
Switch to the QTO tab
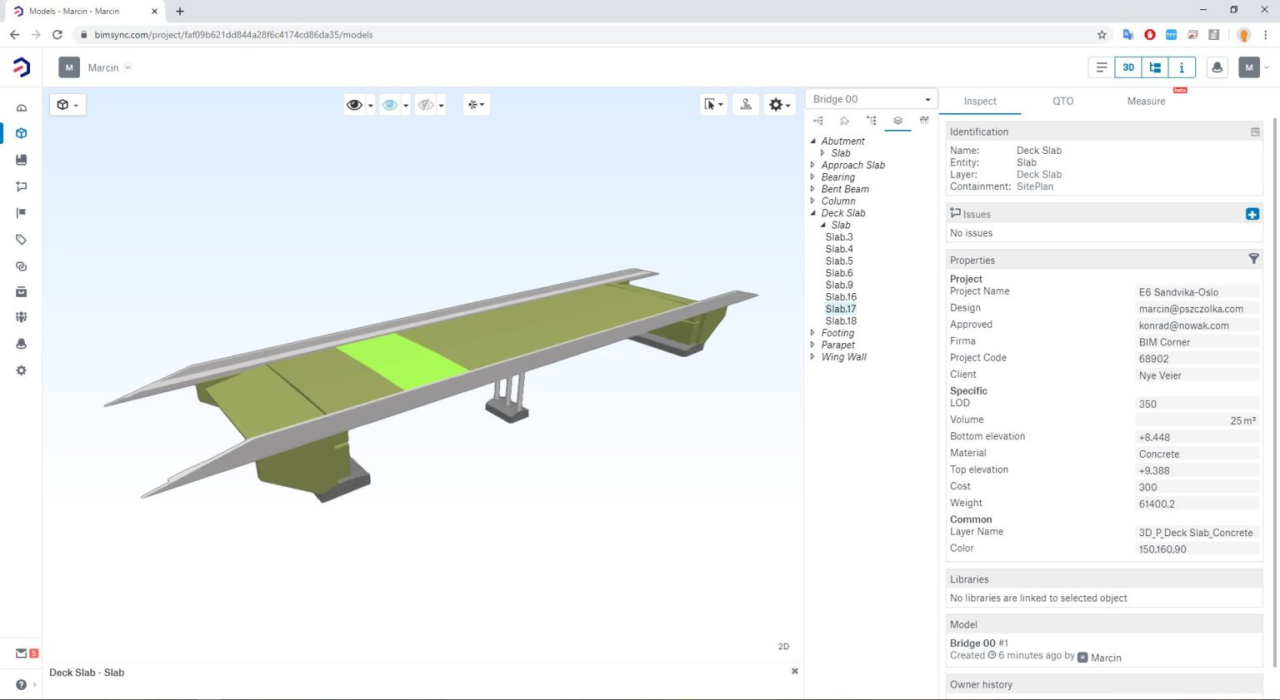point(1062,101)
